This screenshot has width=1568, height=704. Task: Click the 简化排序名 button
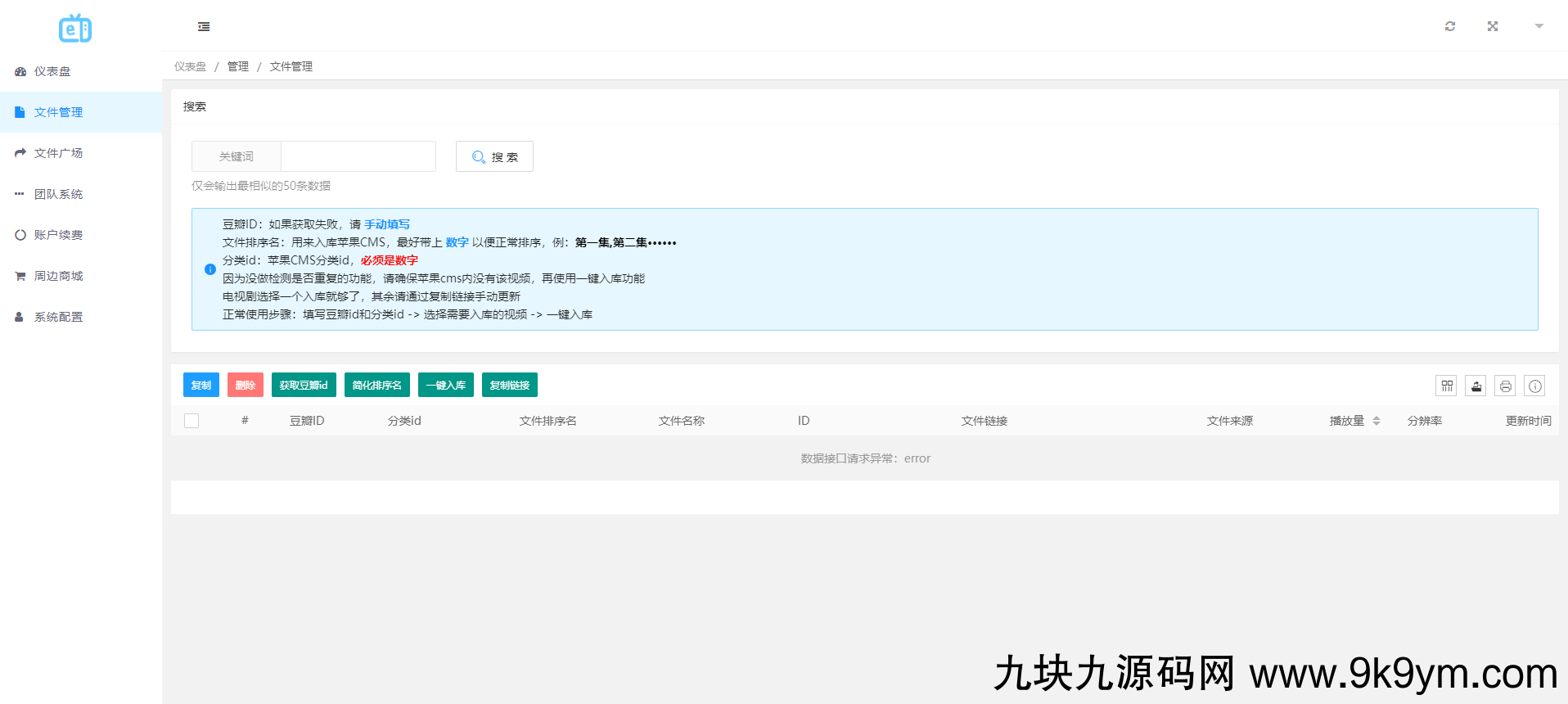pyautogui.click(x=377, y=385)
